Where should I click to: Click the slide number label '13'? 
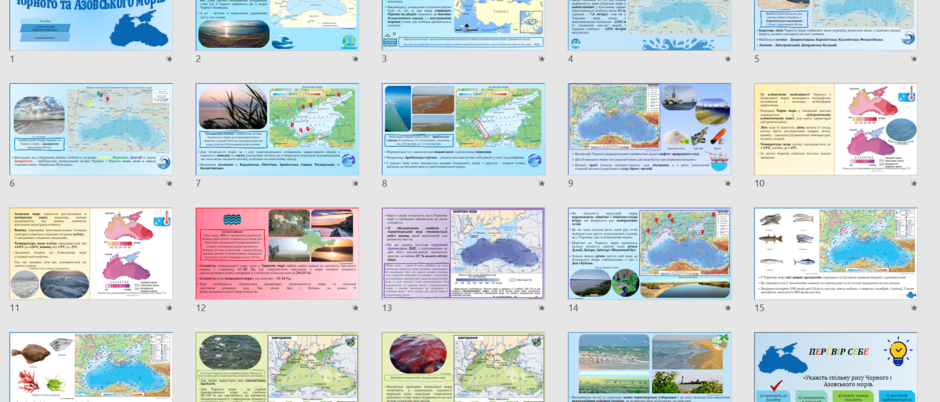(x=387, y=308)
